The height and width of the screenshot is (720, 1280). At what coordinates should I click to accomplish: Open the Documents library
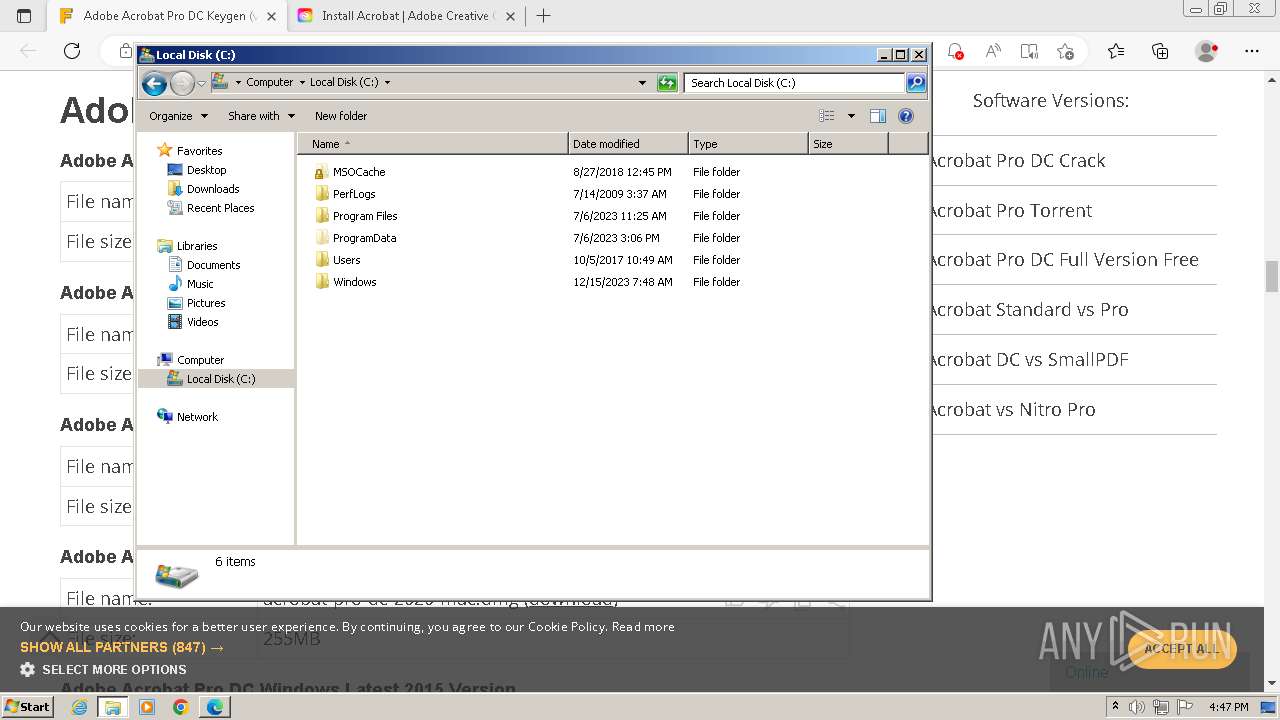(x=213, y=265)
